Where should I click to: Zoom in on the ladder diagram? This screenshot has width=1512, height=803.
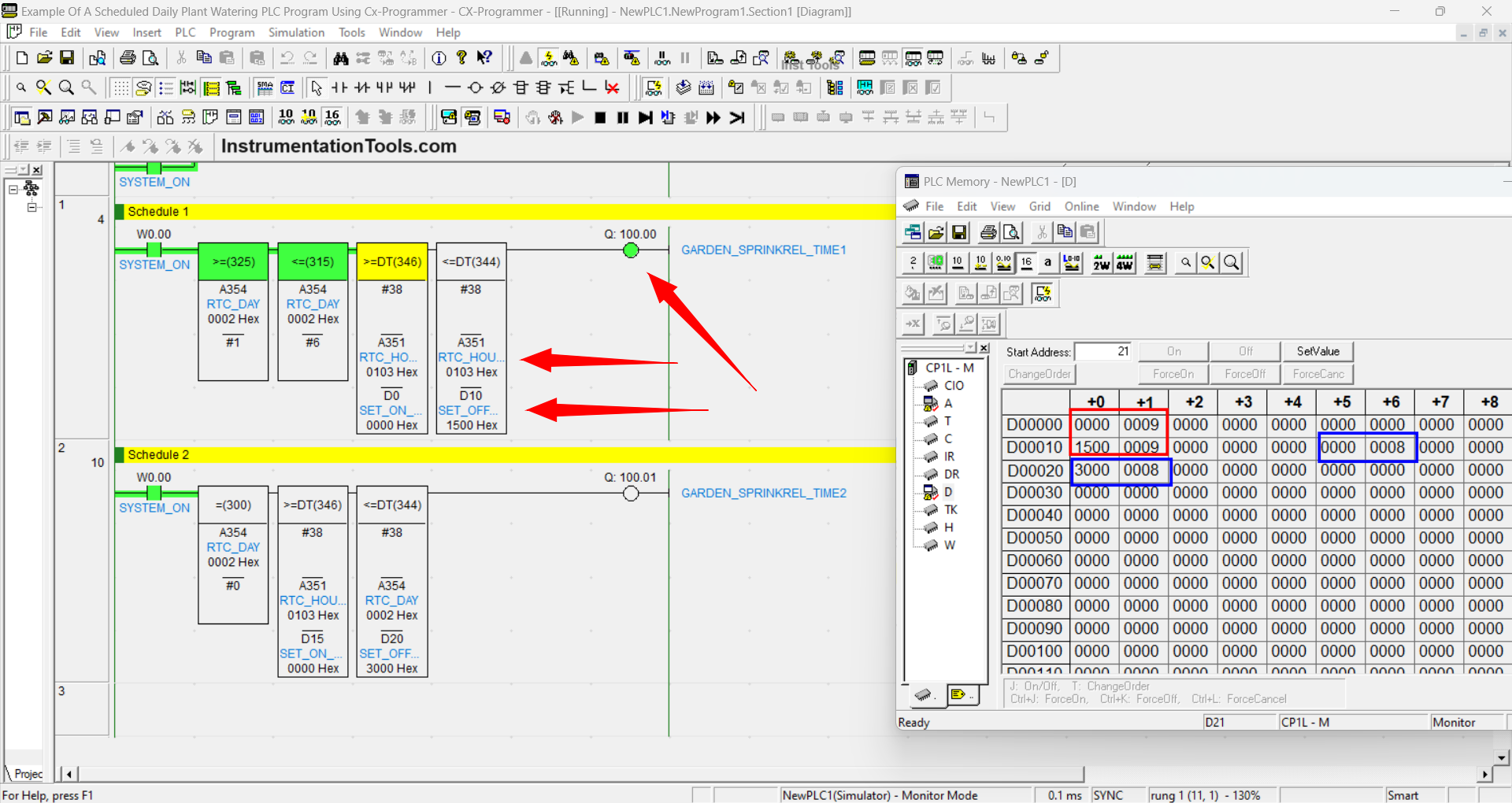pos(67,87)
